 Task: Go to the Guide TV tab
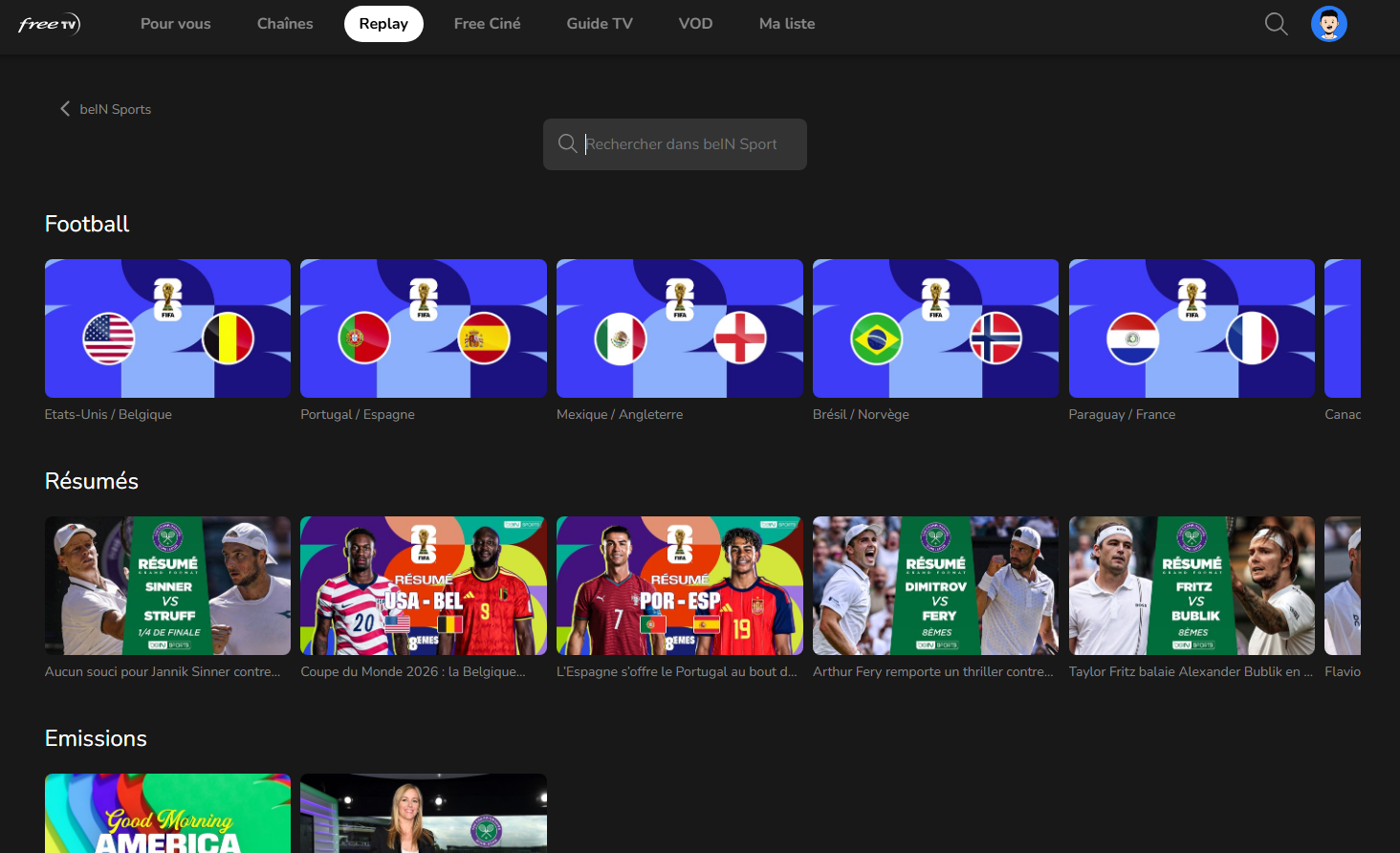(x=600, y=24)
